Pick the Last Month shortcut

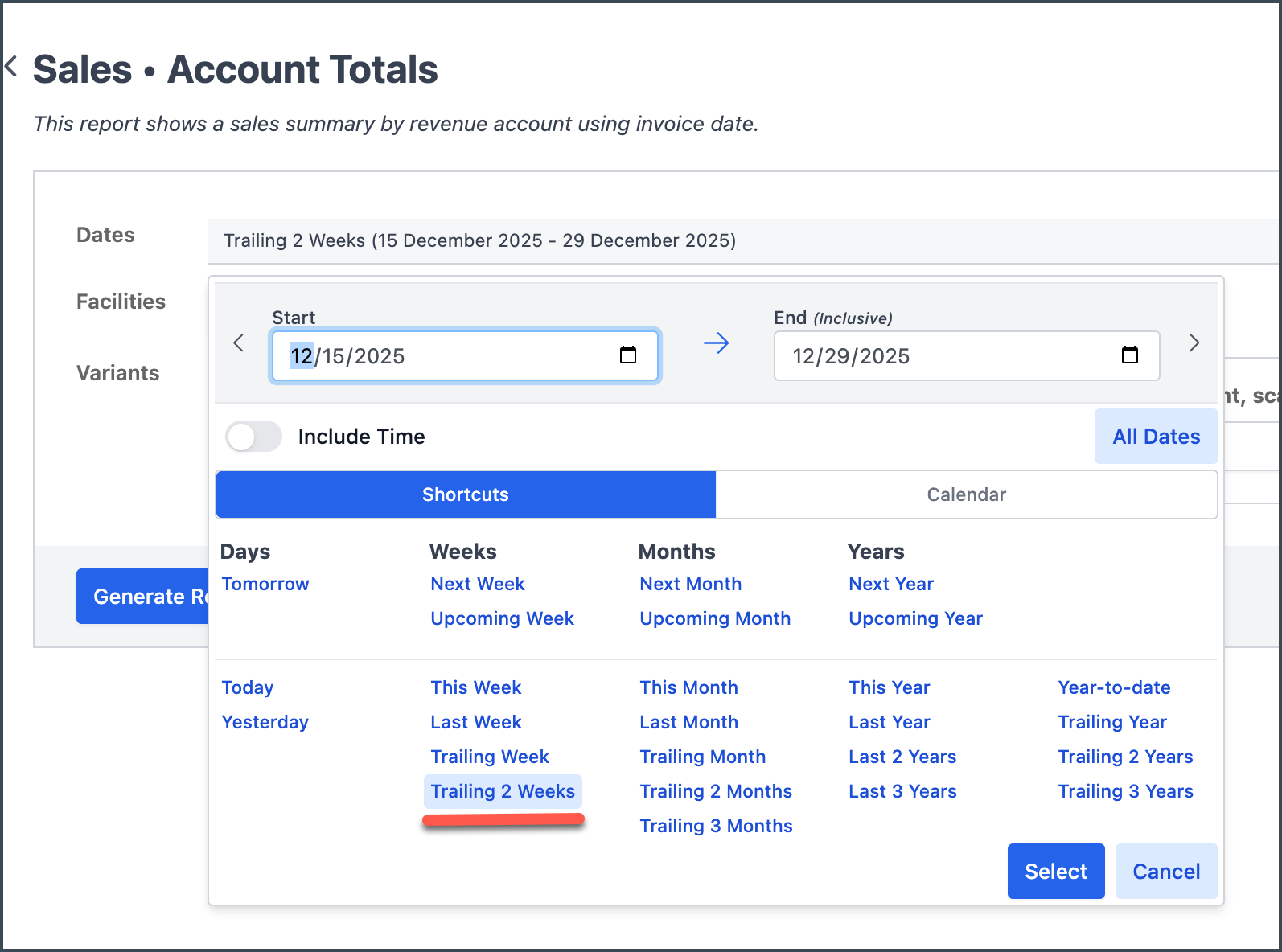688,722
